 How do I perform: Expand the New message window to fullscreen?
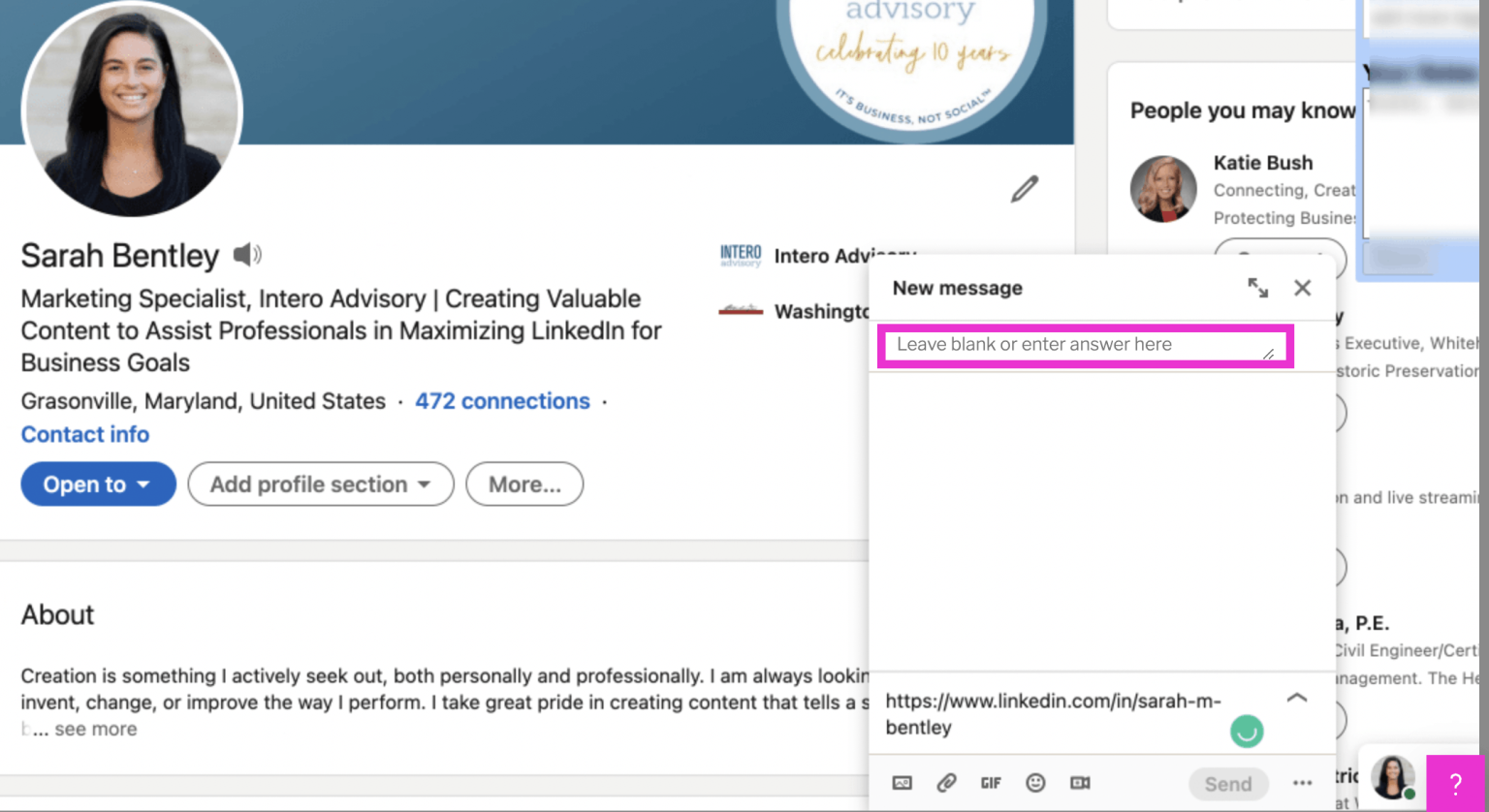[x=1257, y=287]
